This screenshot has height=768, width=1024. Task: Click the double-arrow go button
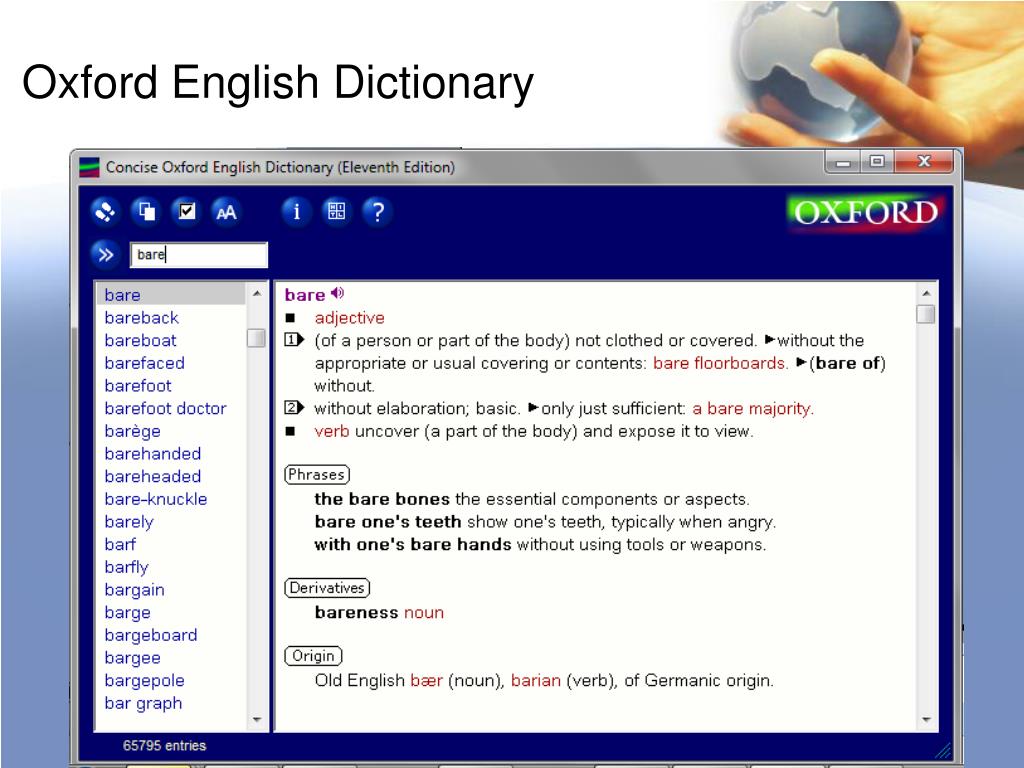(x=105, y=254)
